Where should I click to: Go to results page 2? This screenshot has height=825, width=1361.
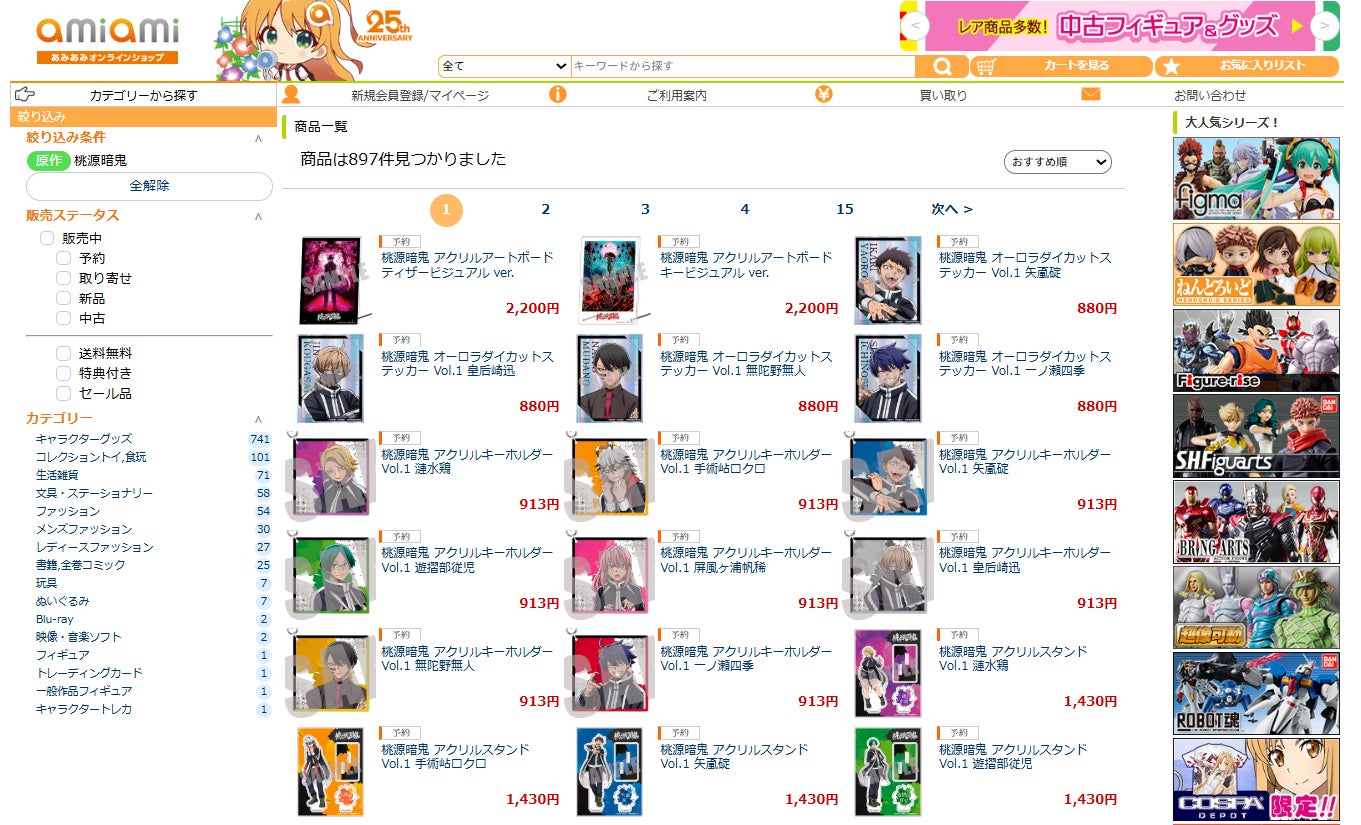(546, 209)
